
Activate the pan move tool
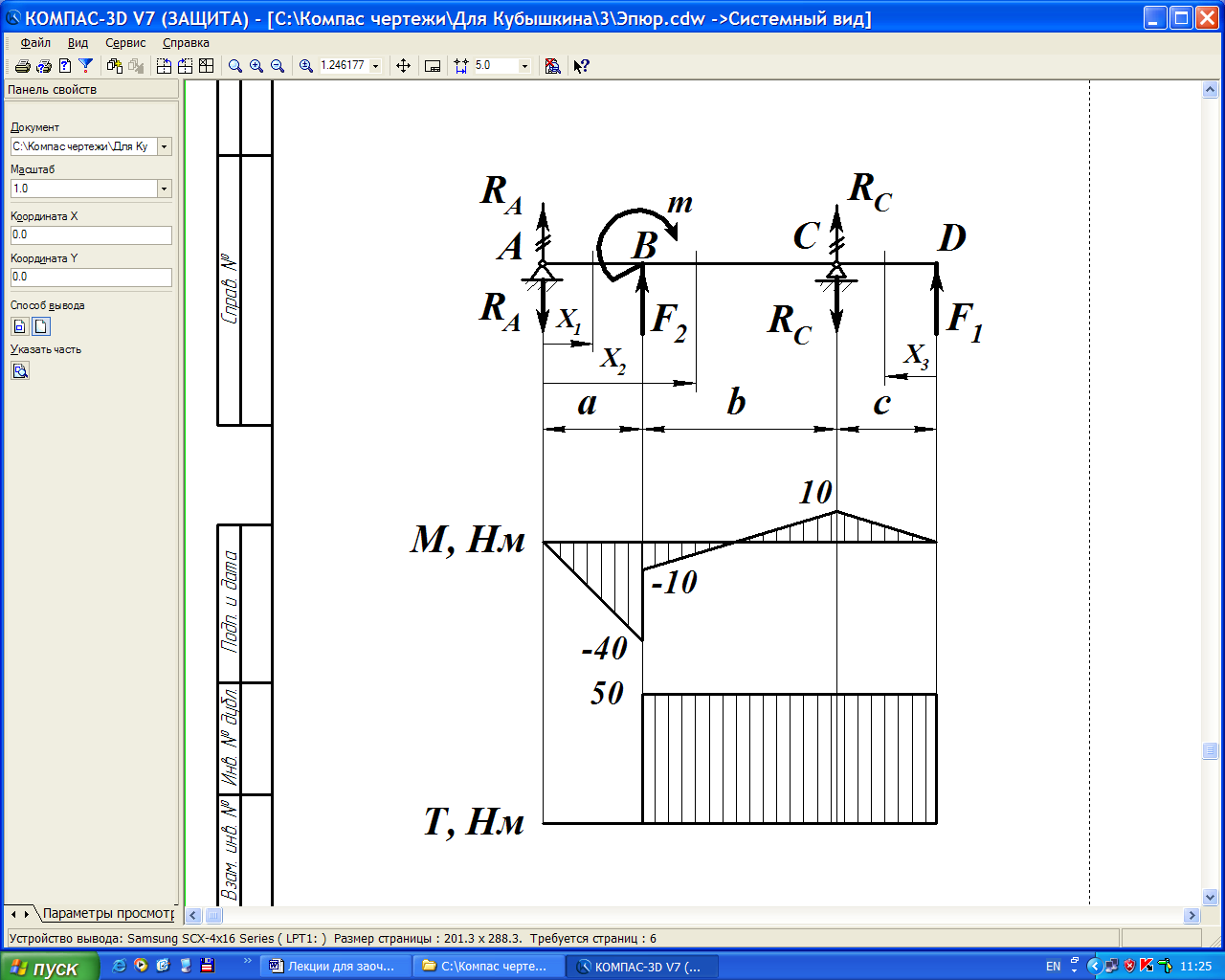(x=403, y=66)
